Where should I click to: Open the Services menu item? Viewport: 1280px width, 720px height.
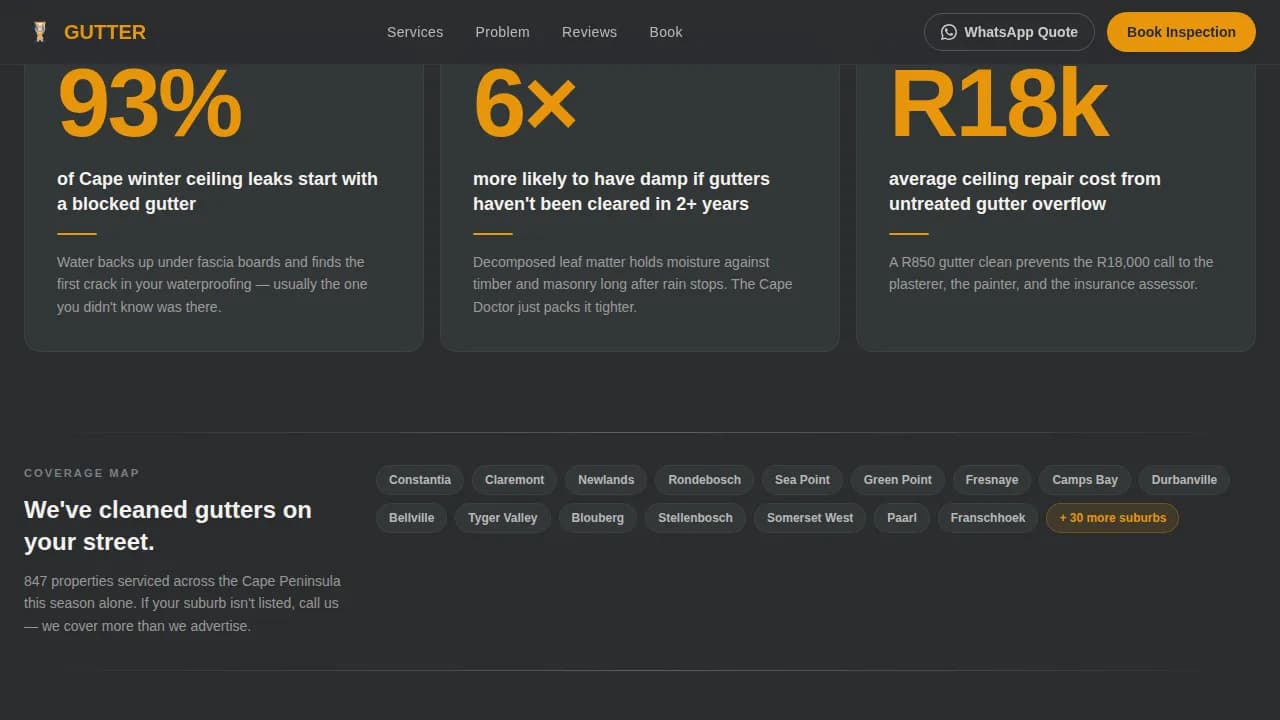point(415,31)
